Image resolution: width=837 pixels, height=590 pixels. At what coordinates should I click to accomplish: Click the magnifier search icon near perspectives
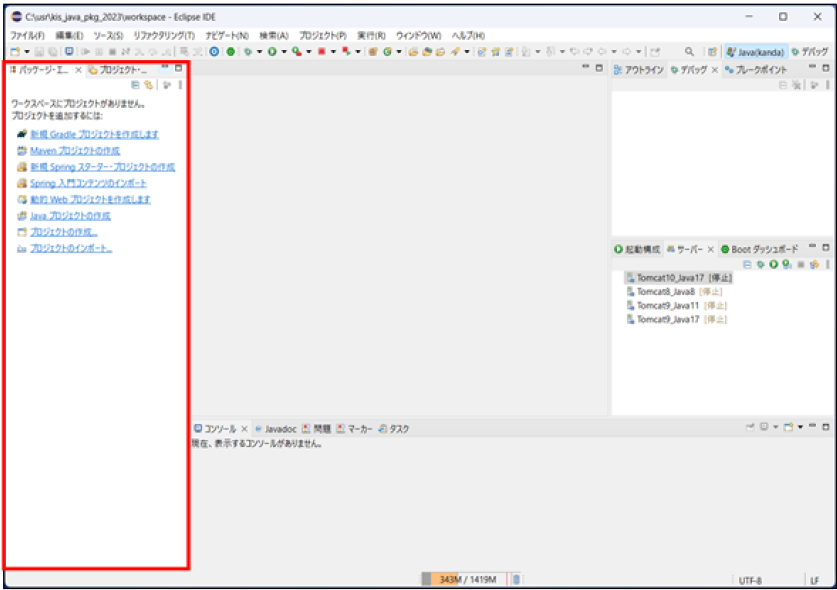point(690,51)
